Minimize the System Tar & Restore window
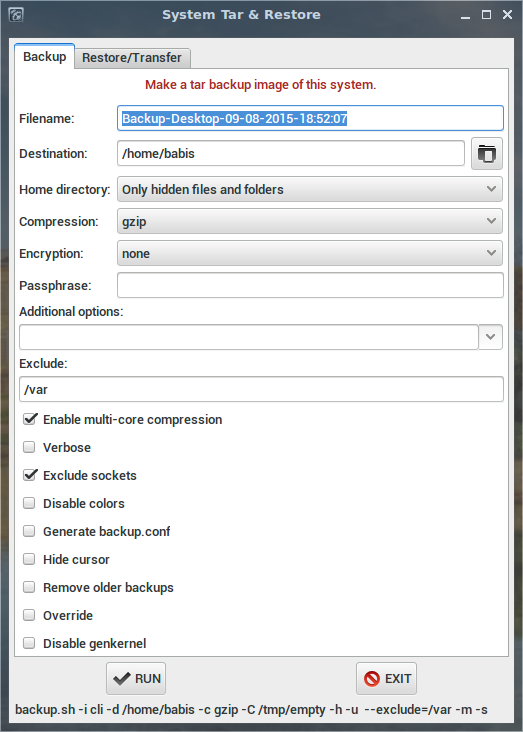 (x=465, y=15)
